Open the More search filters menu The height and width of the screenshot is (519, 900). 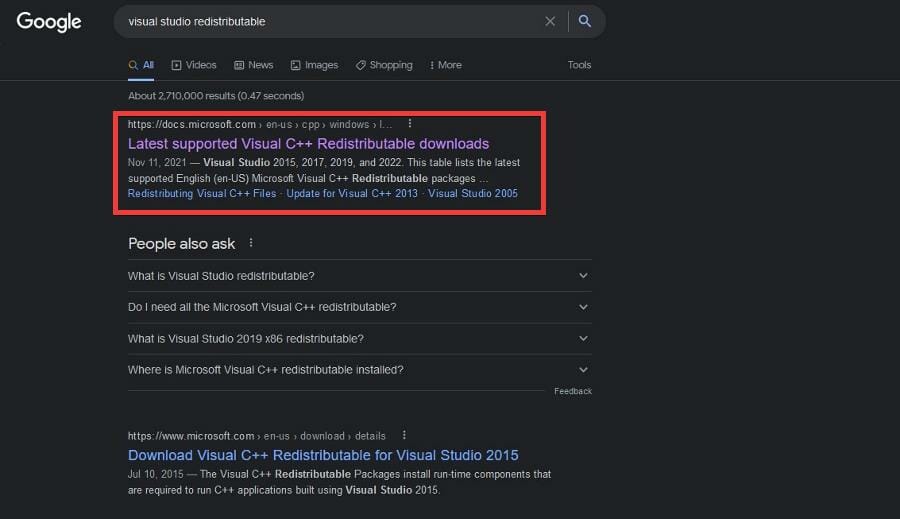[446, 65]
